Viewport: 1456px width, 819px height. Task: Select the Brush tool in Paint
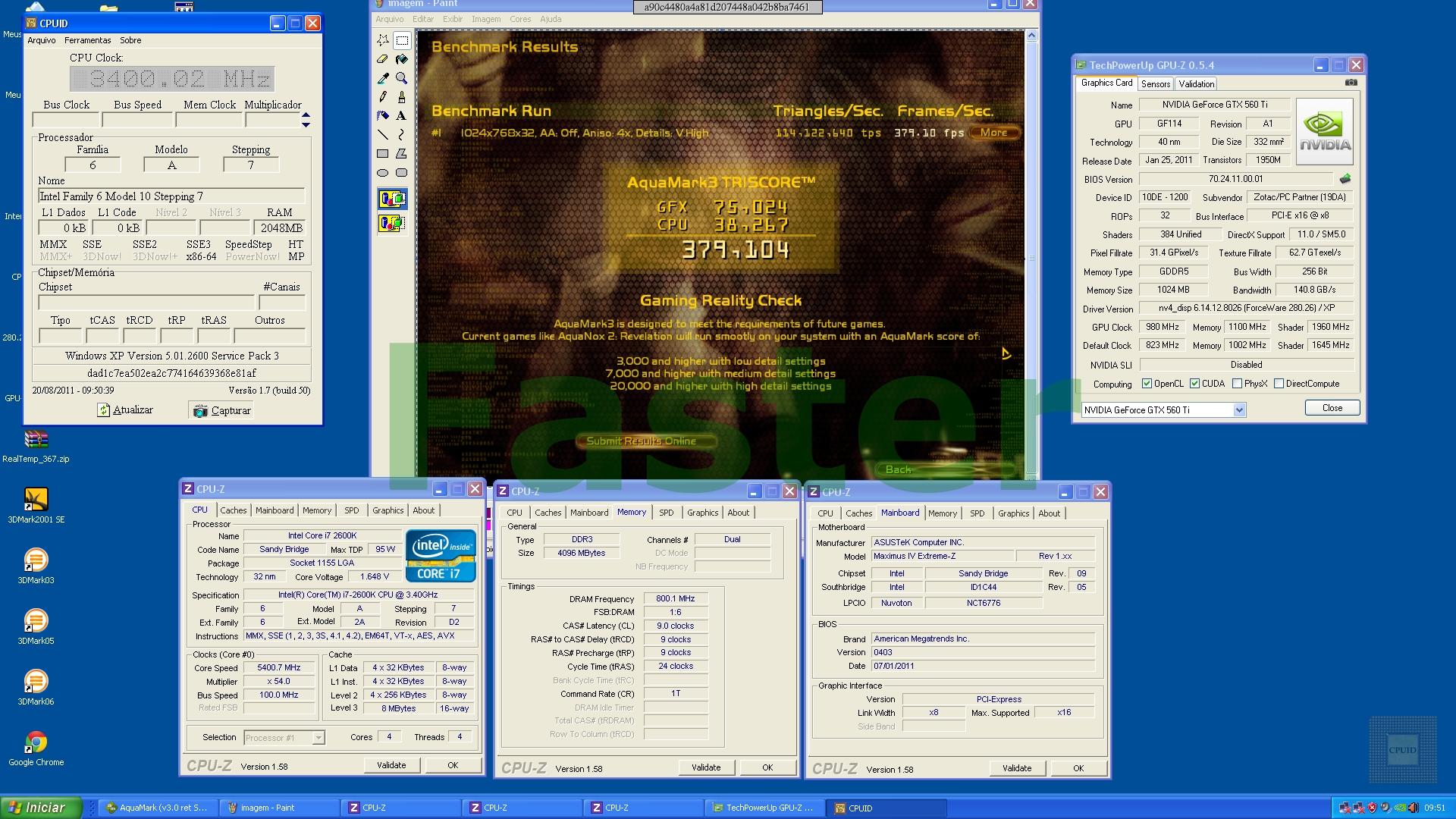[402, 97]
